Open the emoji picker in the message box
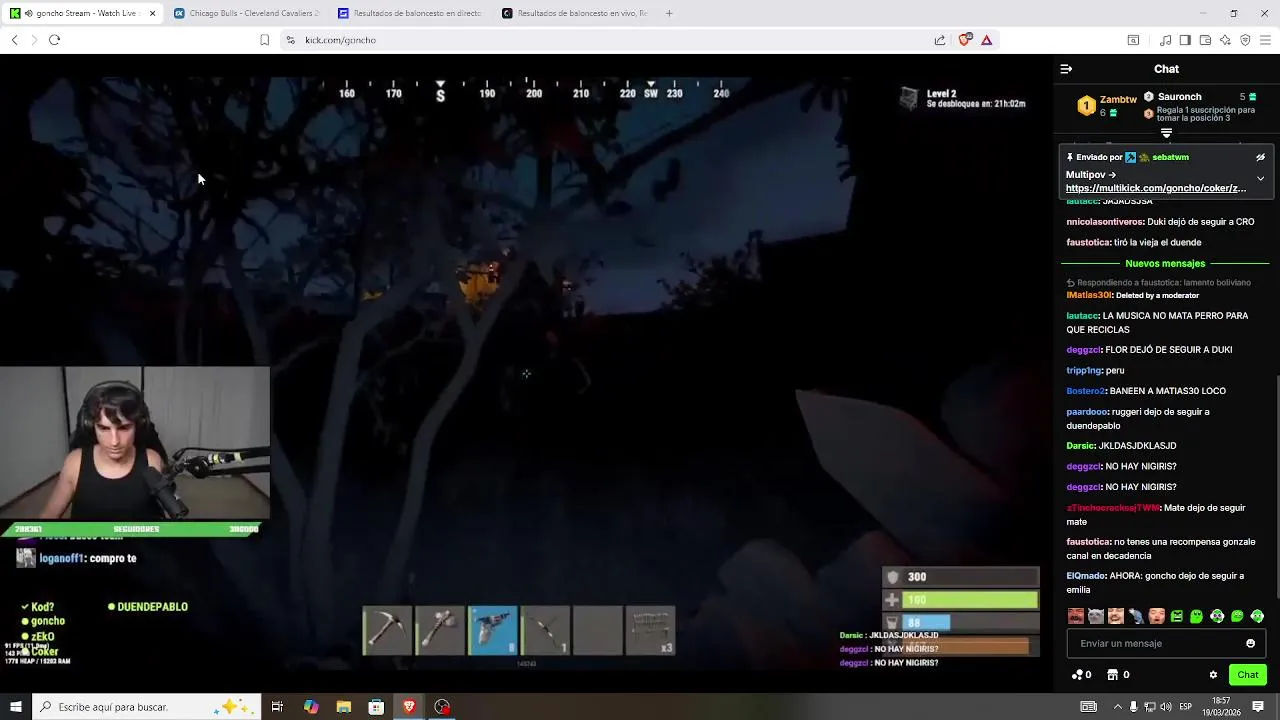1280x720 pixels. coord(1250,643)
